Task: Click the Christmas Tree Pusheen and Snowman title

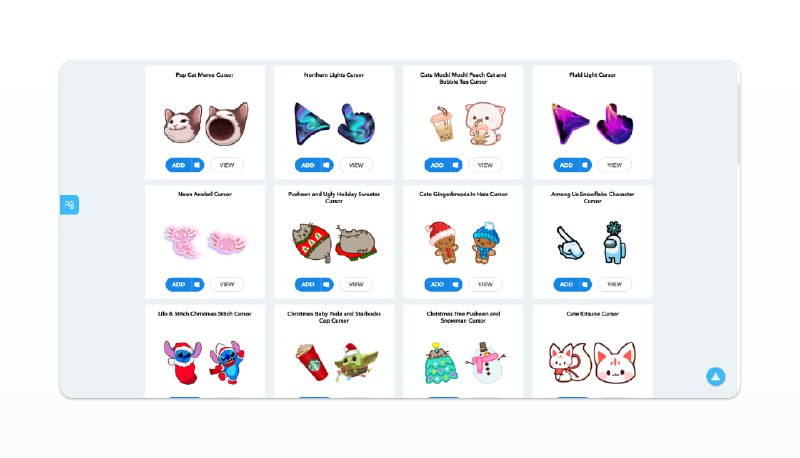Action: pos(463,317)
